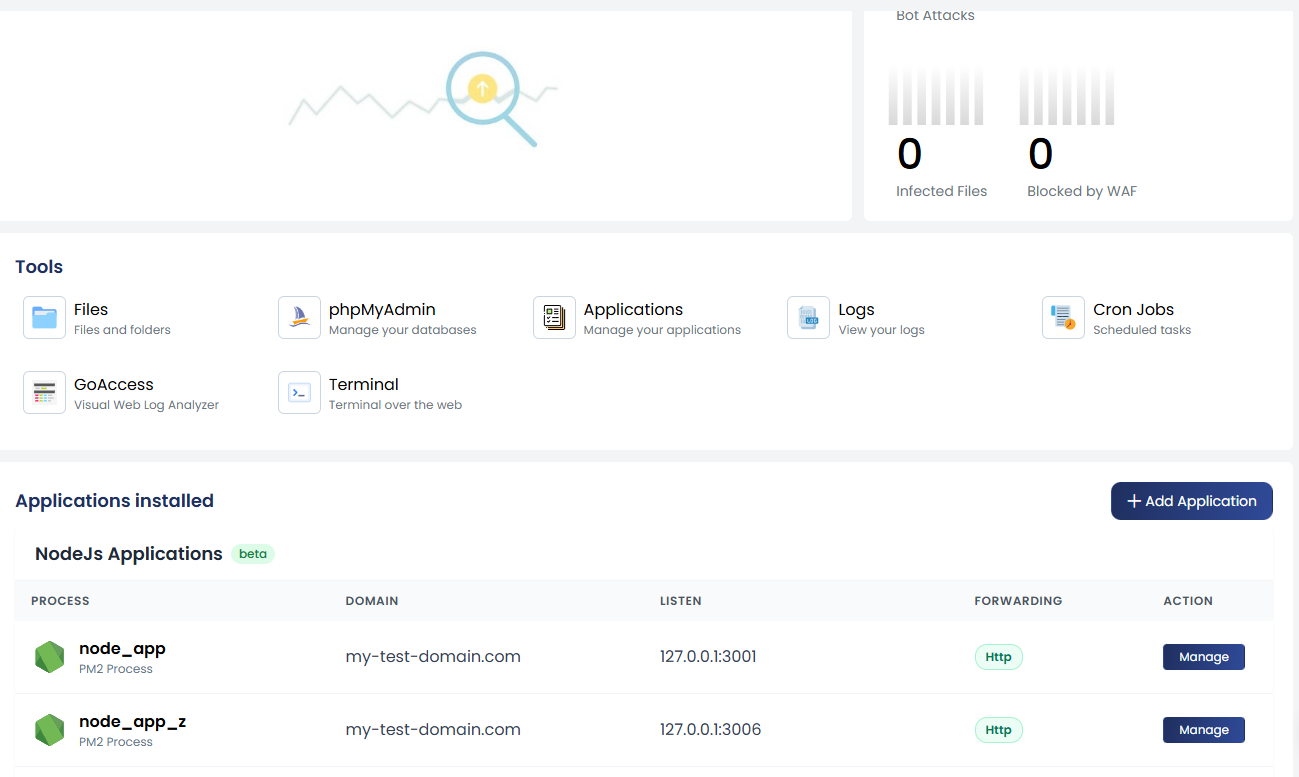The image size is (1299, 777).
Task: Click the Blocked by WAF count
Action: coord(1040,154)
